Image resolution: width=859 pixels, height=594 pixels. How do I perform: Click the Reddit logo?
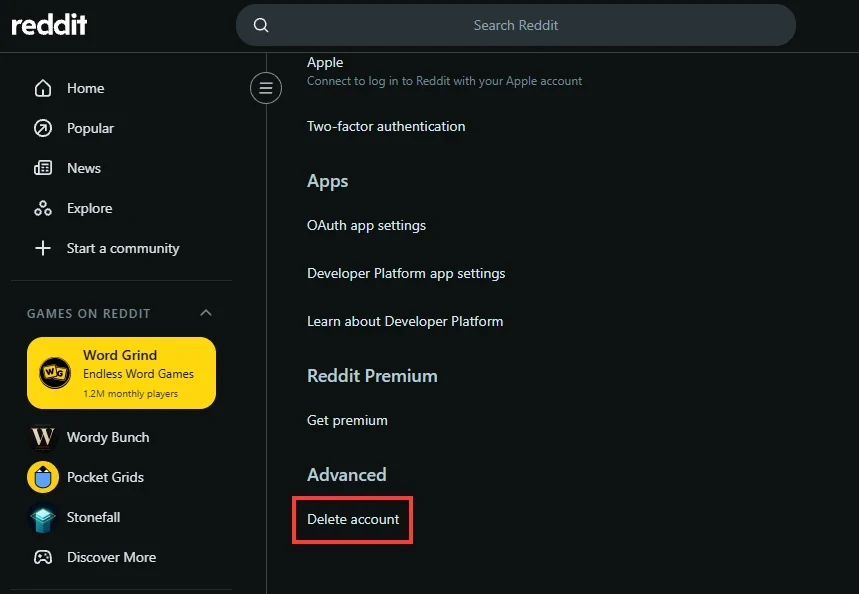49,25
